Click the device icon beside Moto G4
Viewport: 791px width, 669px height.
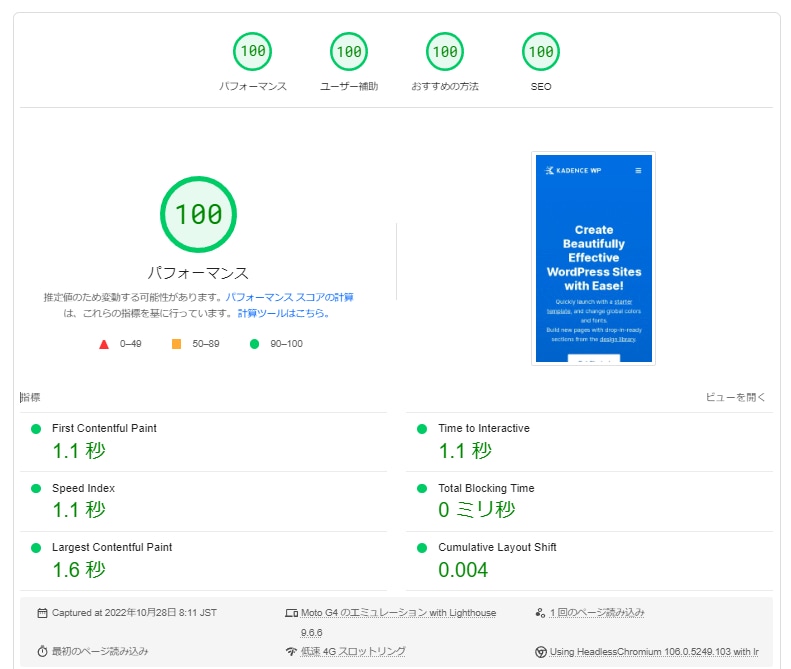(x=292, y=613)
